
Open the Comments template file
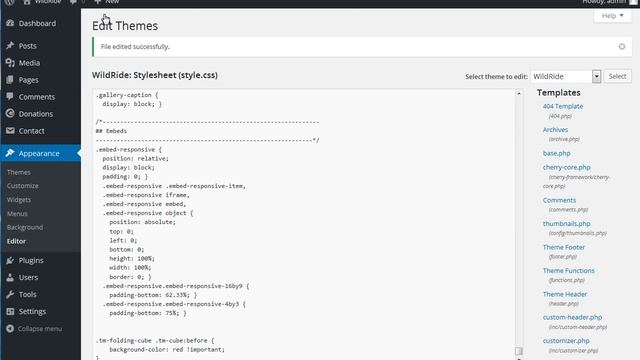click(559, 200)
